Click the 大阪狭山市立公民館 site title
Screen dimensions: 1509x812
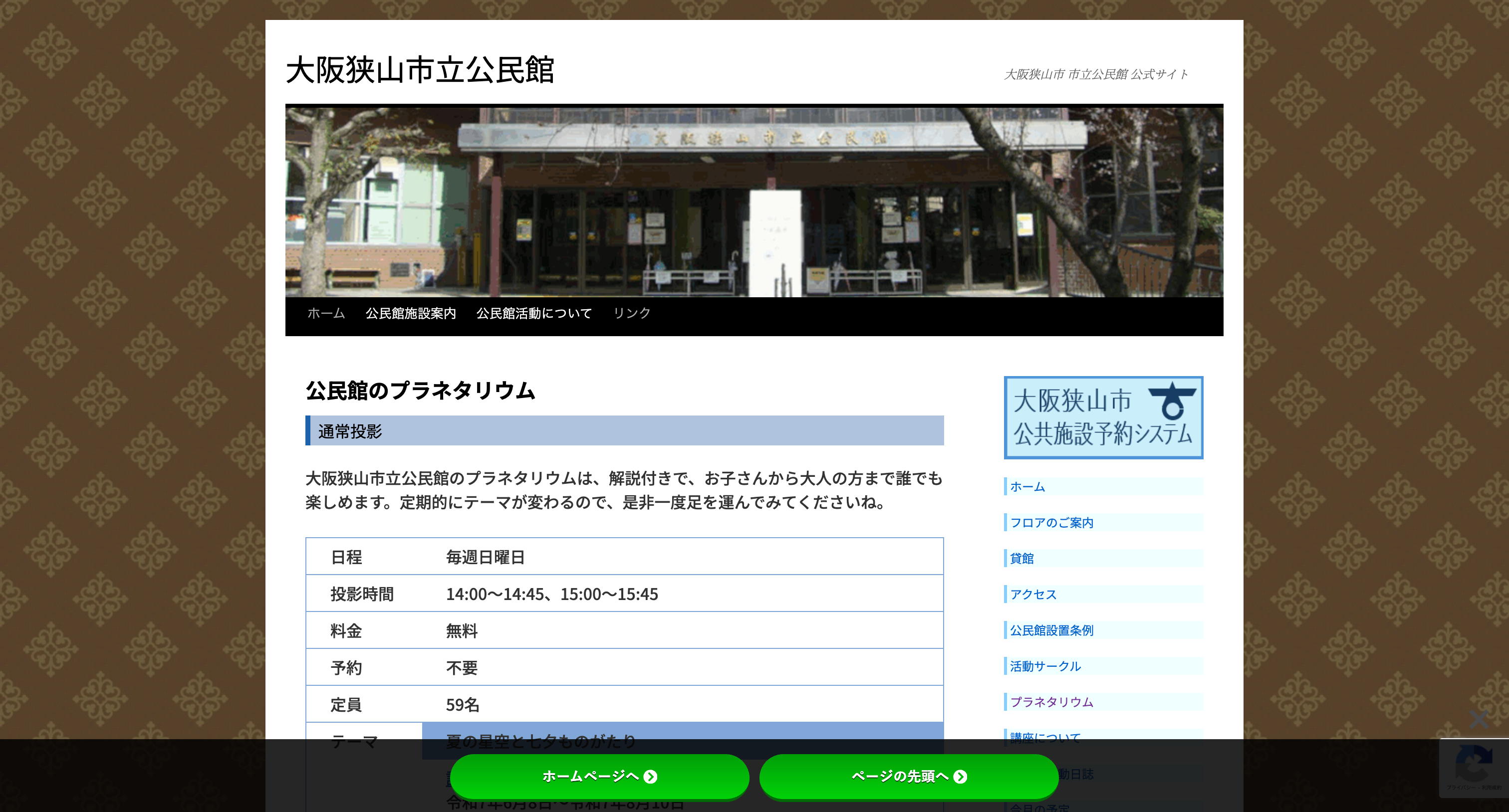420,70
